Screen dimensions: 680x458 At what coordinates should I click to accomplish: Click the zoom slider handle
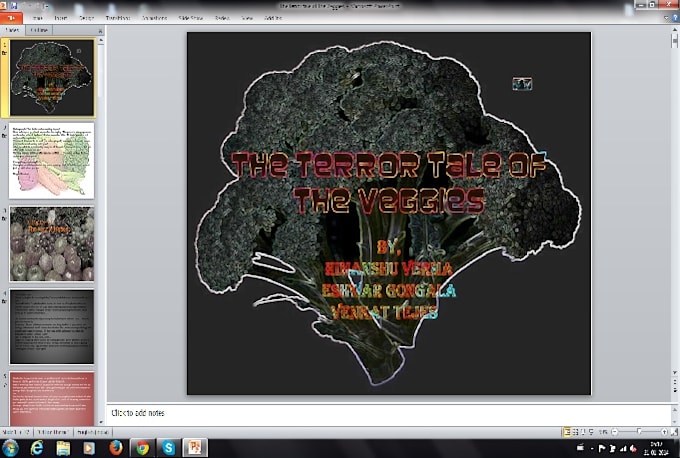click(639, 432)
